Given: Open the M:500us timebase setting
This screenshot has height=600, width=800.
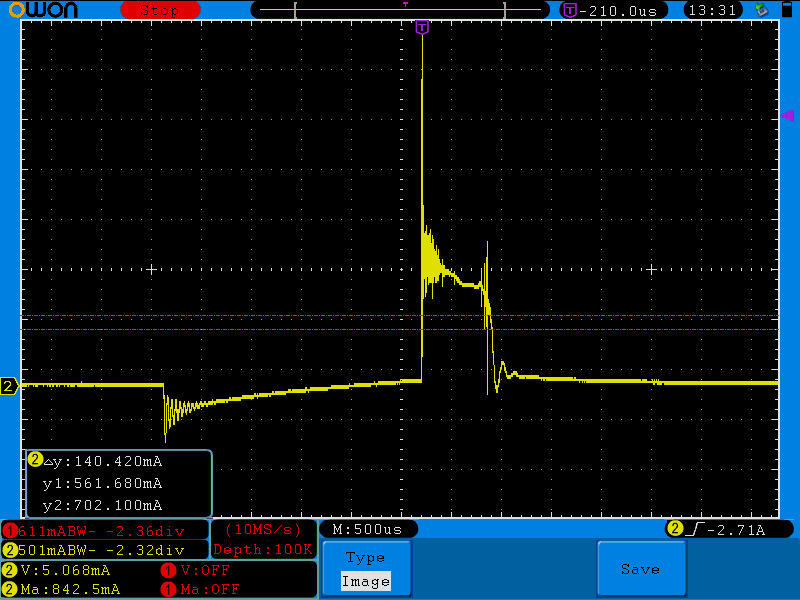Looking at the screenshot, I should pyautogui.click(x=368, y=529).
